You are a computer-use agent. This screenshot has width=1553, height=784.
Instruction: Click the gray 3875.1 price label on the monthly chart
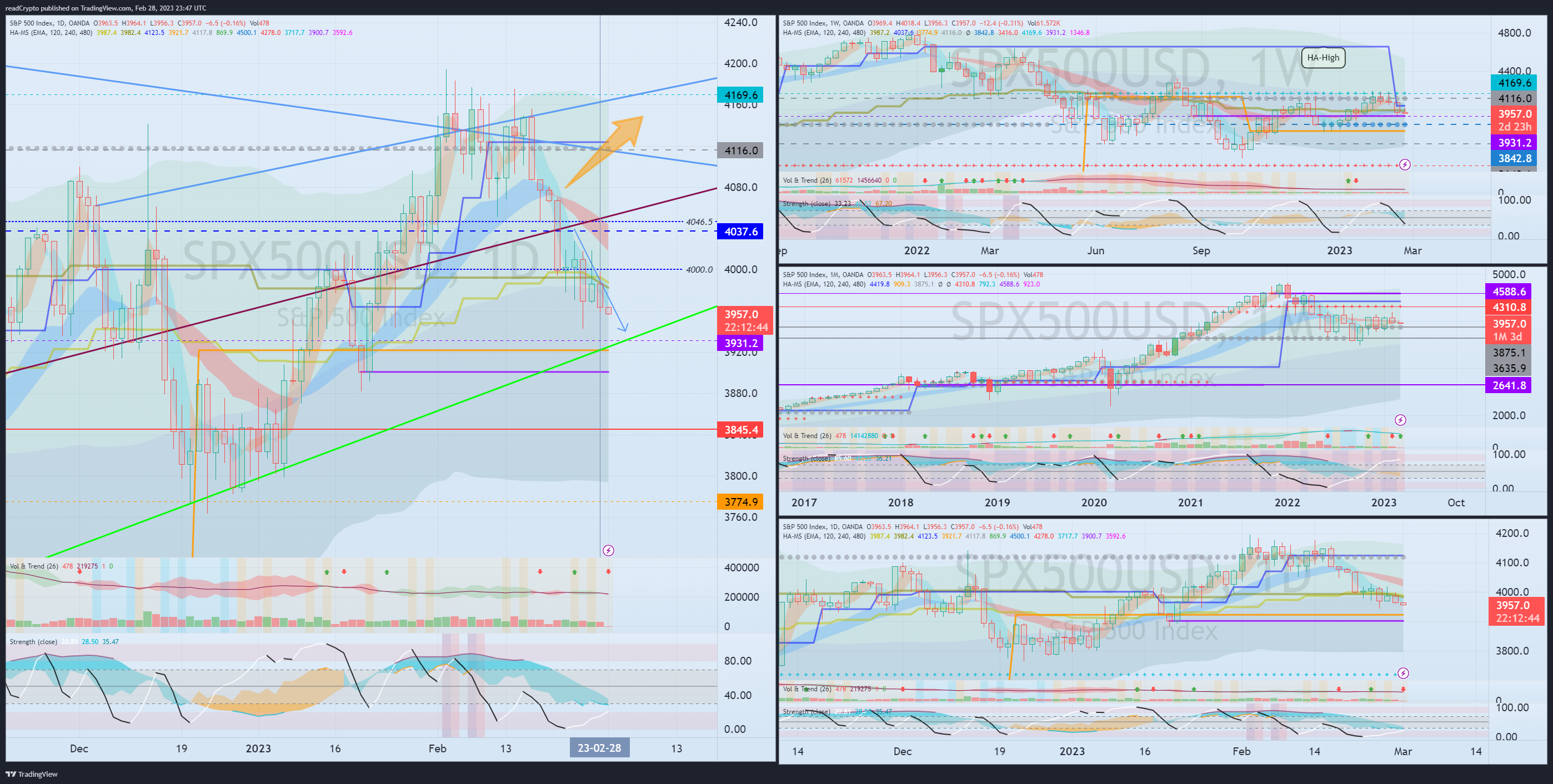click(1509, 353)
